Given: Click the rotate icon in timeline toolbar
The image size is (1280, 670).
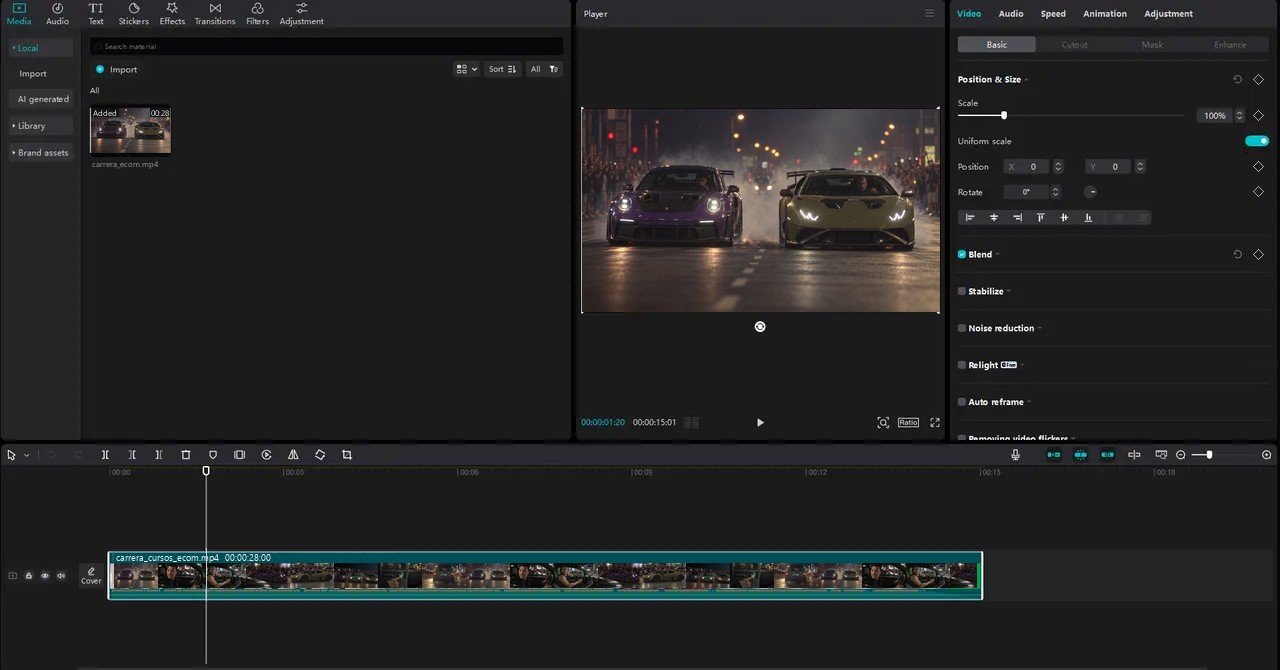Looking at the screenshot, I should pyautogui.click(x=320, y=455).
